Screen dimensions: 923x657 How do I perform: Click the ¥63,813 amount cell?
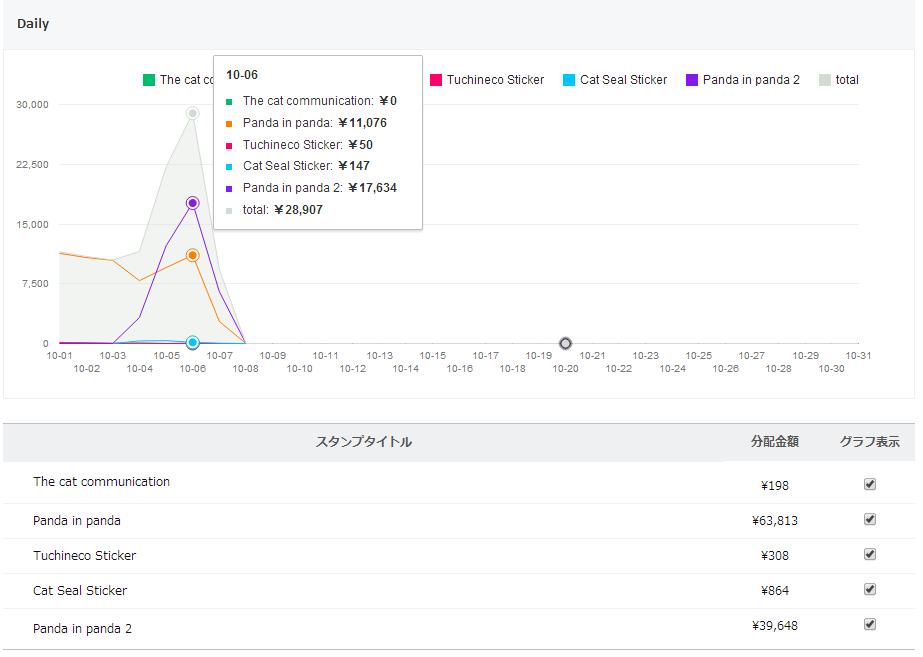pos(775,521)
